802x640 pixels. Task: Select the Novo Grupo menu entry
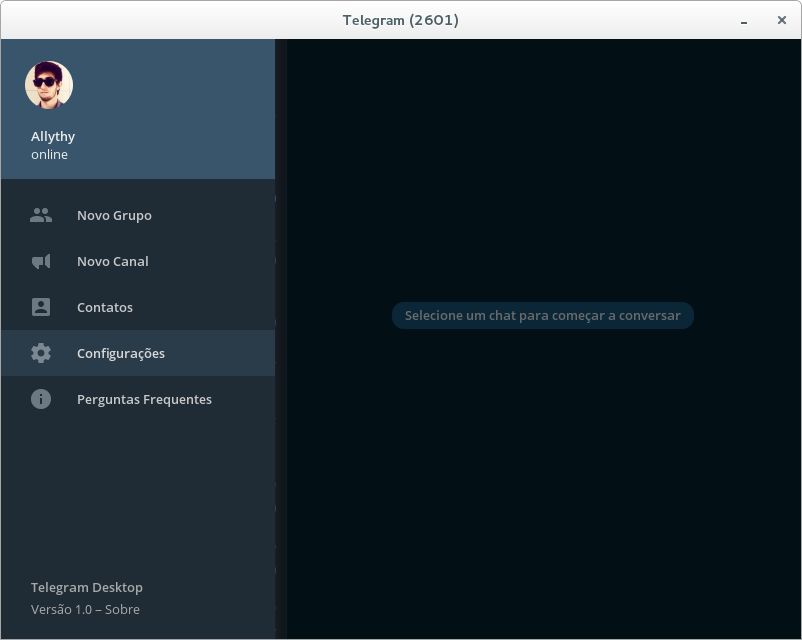pos(138,215)
